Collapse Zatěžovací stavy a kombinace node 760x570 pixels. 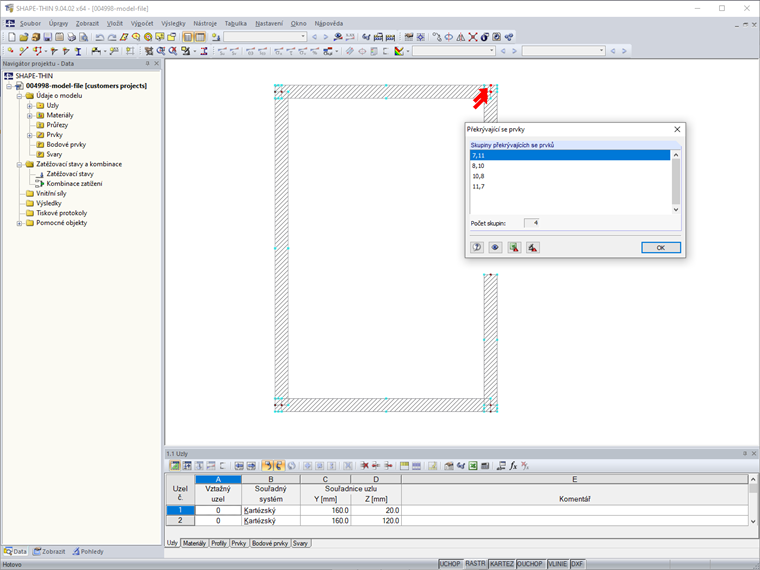click(19, 164)
